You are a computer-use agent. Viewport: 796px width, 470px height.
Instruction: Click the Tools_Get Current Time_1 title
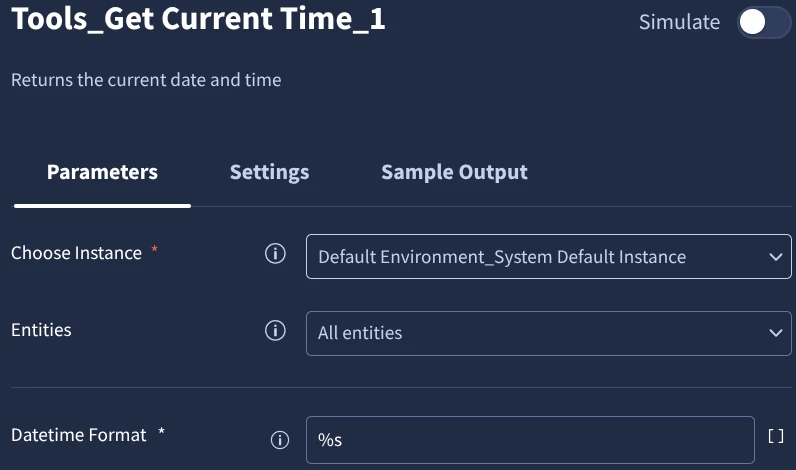[x=198, y=19]
